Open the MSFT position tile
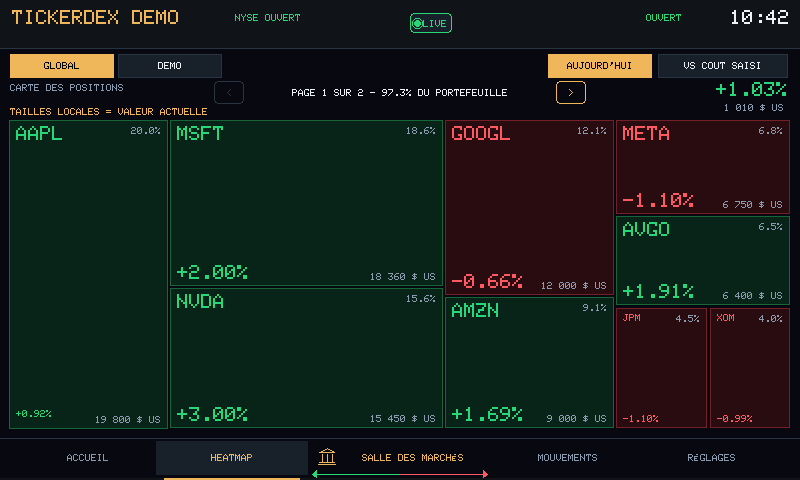The height and width of the screenshot is (480, 800). [x=306, y=203]
